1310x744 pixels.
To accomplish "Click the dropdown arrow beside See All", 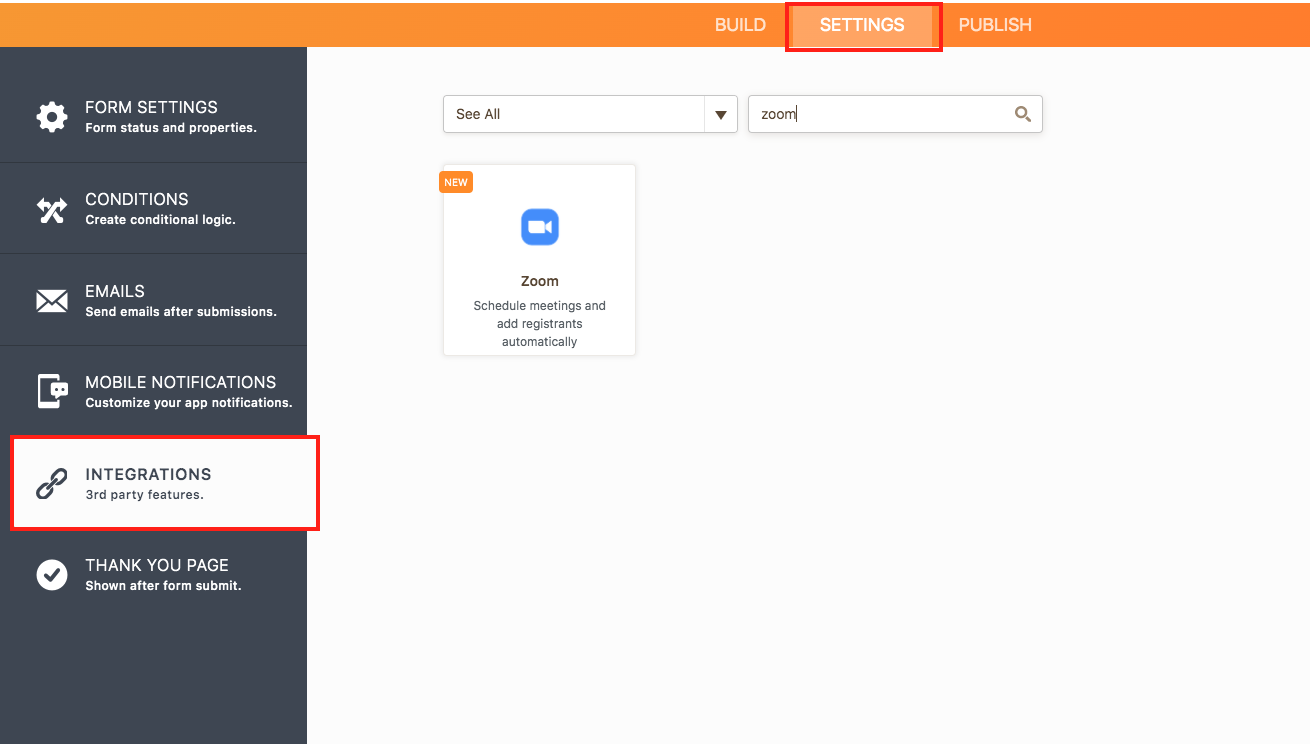I will click(x=720, y=115).
